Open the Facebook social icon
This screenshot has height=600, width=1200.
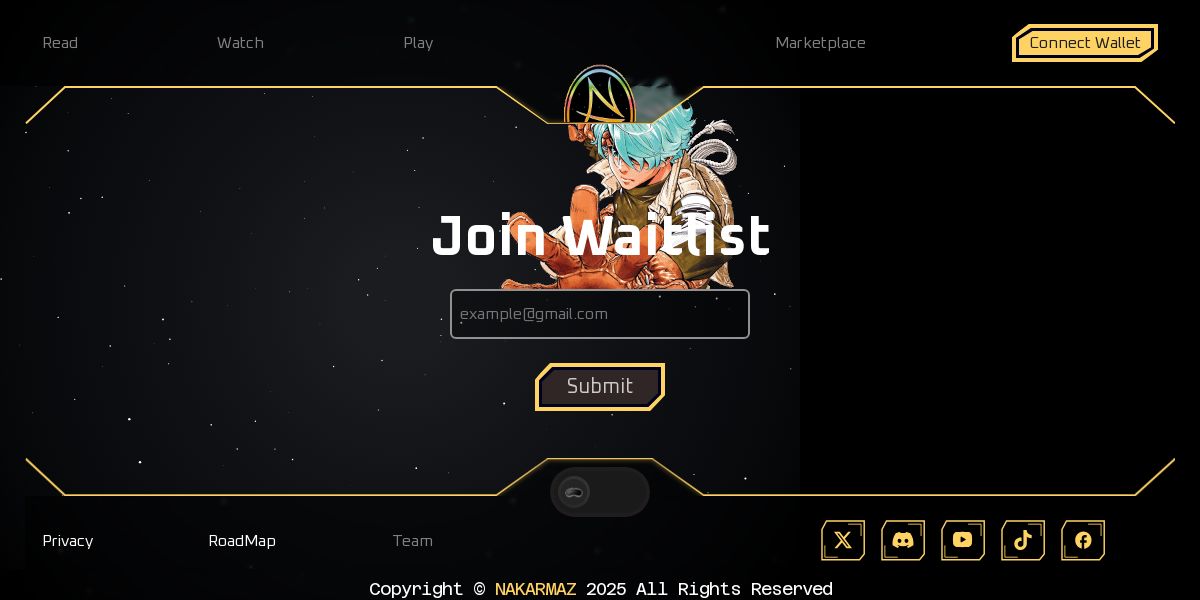pyautogui.click(x=1083, y=540)
